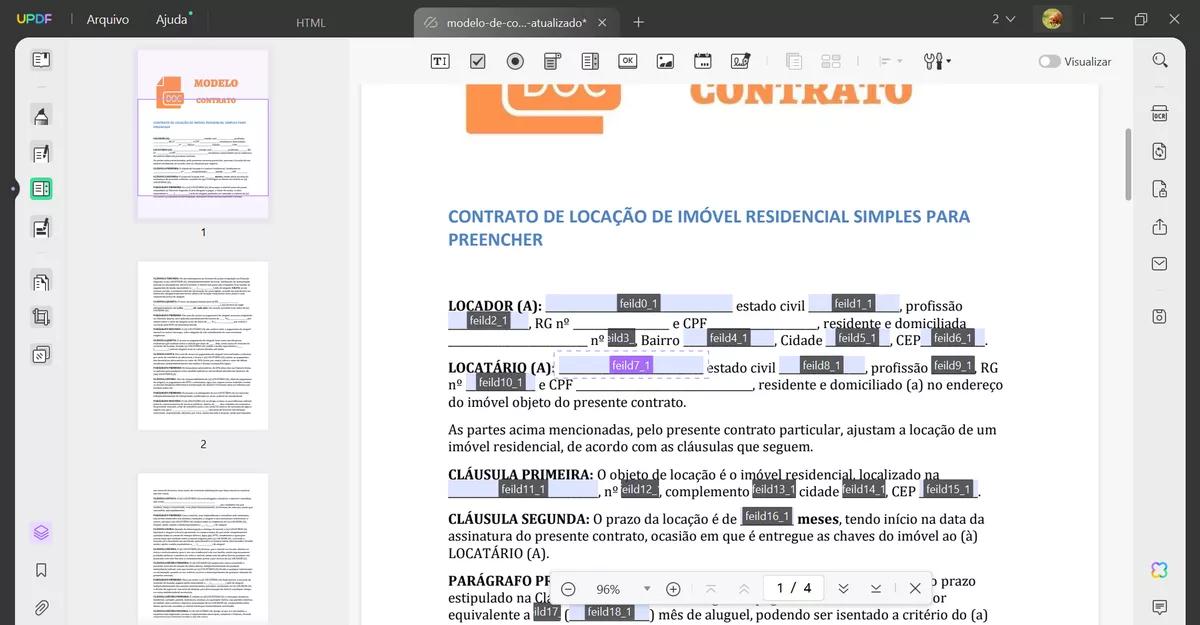Open the crop pages tool in left sidebar
The width and height of the screenshot is (1200, 625).
[41, 318]
